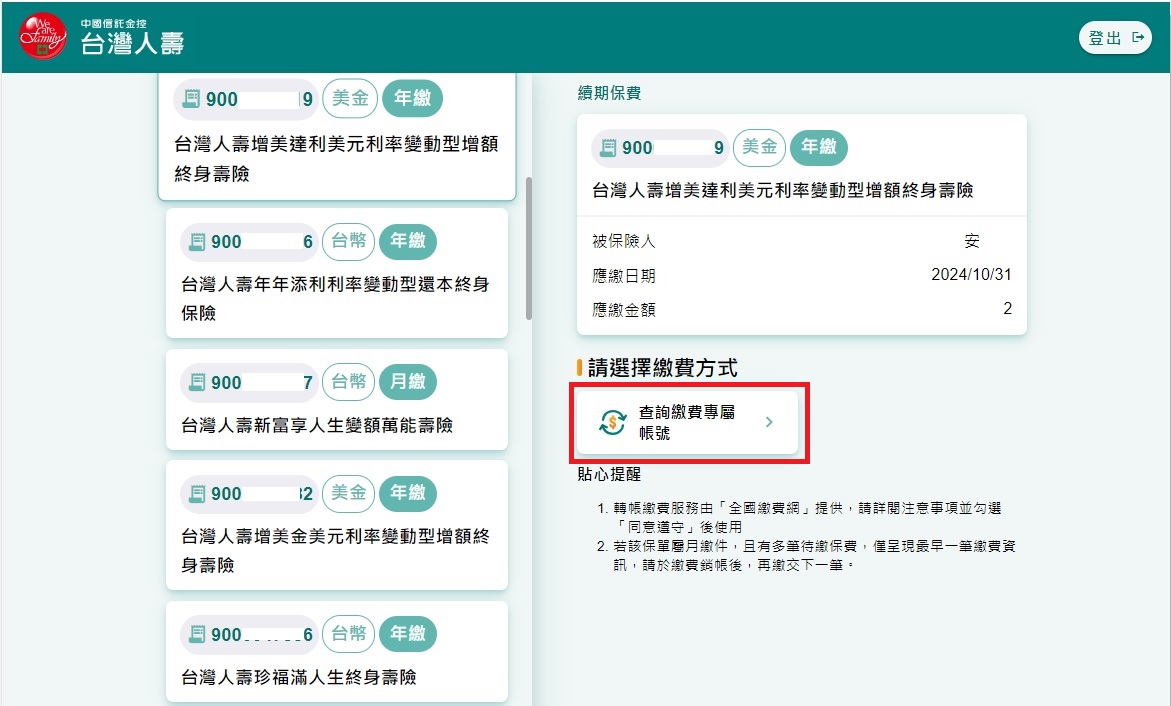Select the 台灣人壽增美達利美元利率變動型增額終身壽險 policy card in list
The width and height of the screenshot is (1171, 706).
coord(337,136)
